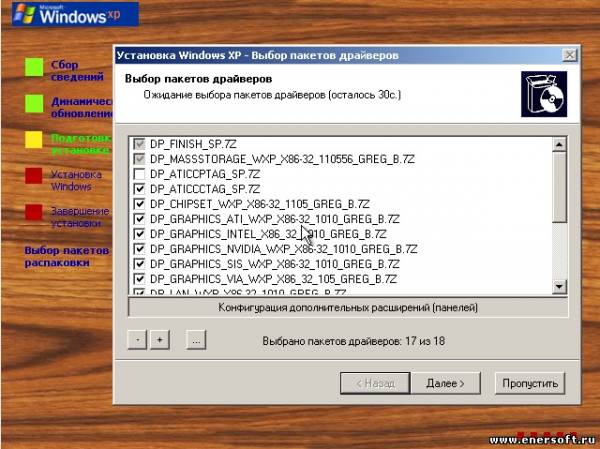This screenshot has width=600, height=449.
Task: Click yellow square beside Подготовка к установке
Action: tap(34, 140)
